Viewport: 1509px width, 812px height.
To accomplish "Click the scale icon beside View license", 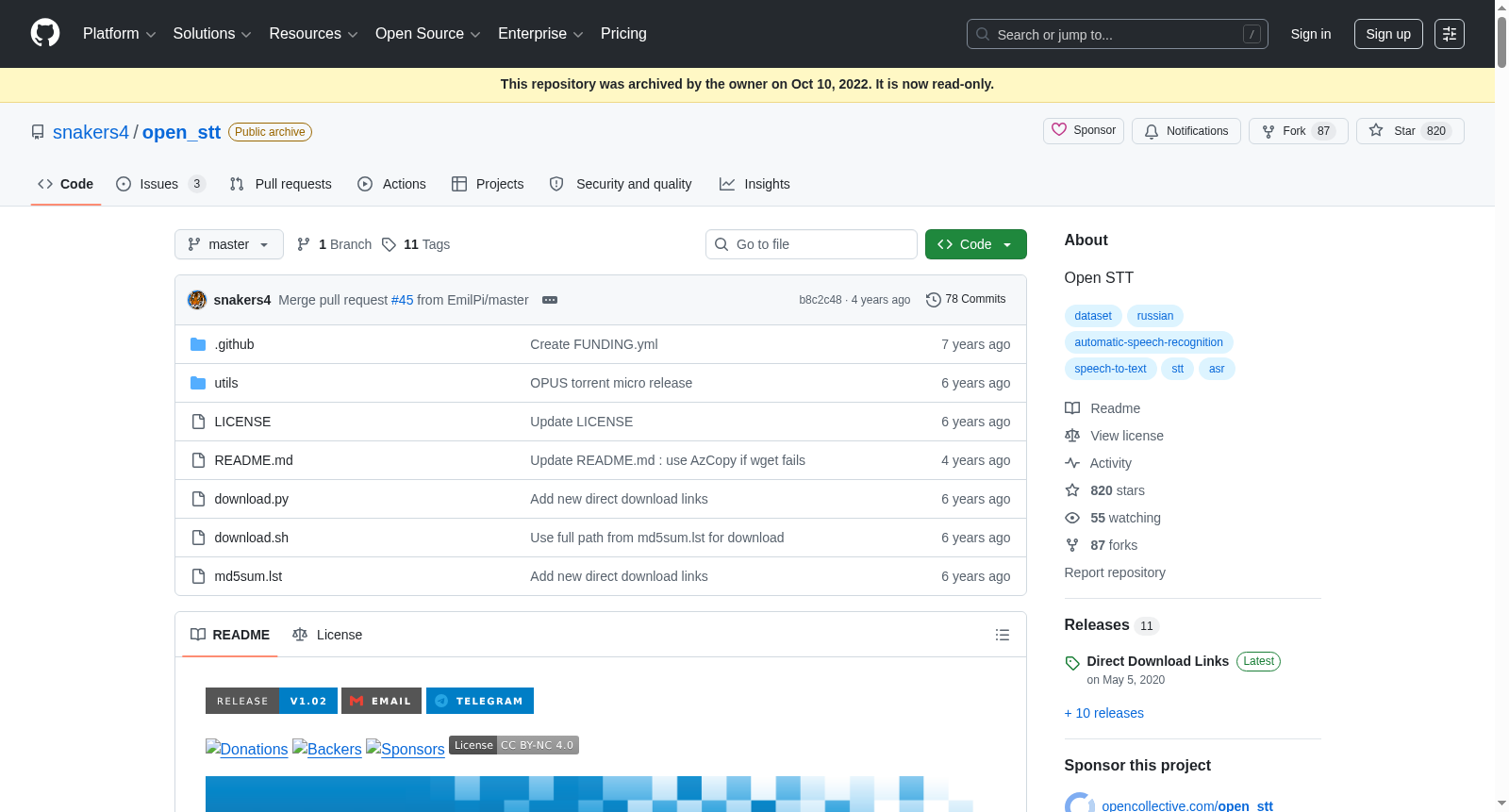I will pyautogui.click(x=1072, y=436).
